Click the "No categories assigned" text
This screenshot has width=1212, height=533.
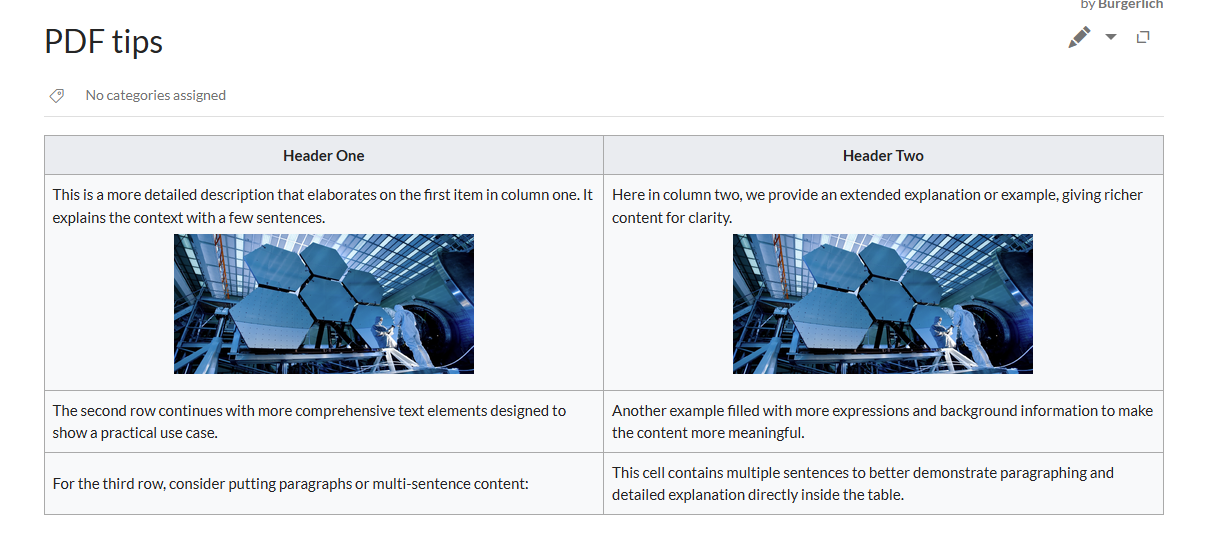[155, 96]
